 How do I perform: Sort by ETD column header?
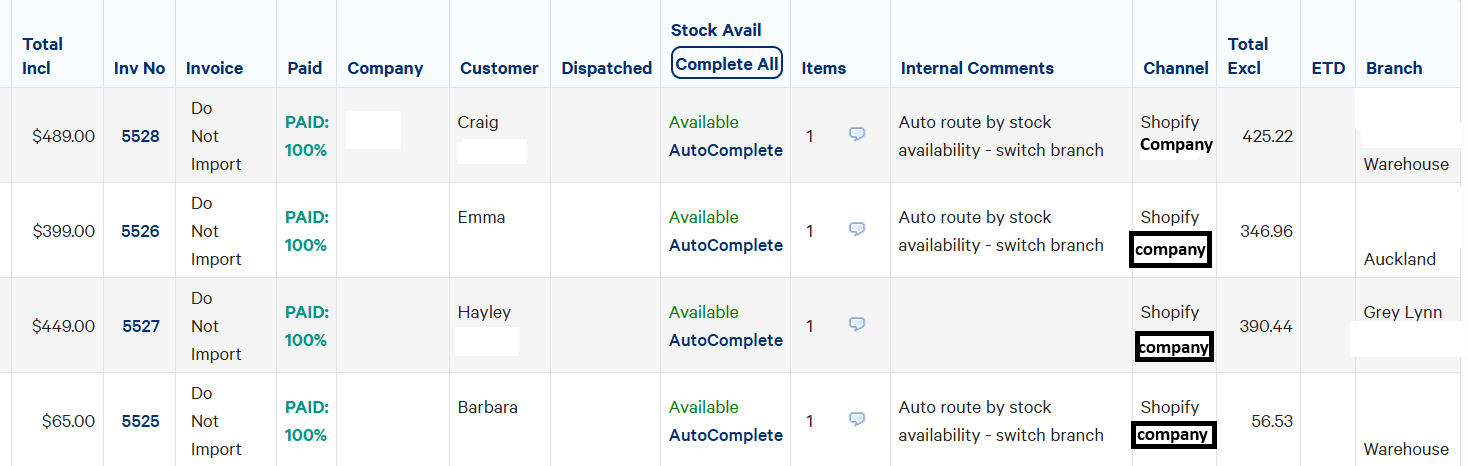click(1328, 68)
